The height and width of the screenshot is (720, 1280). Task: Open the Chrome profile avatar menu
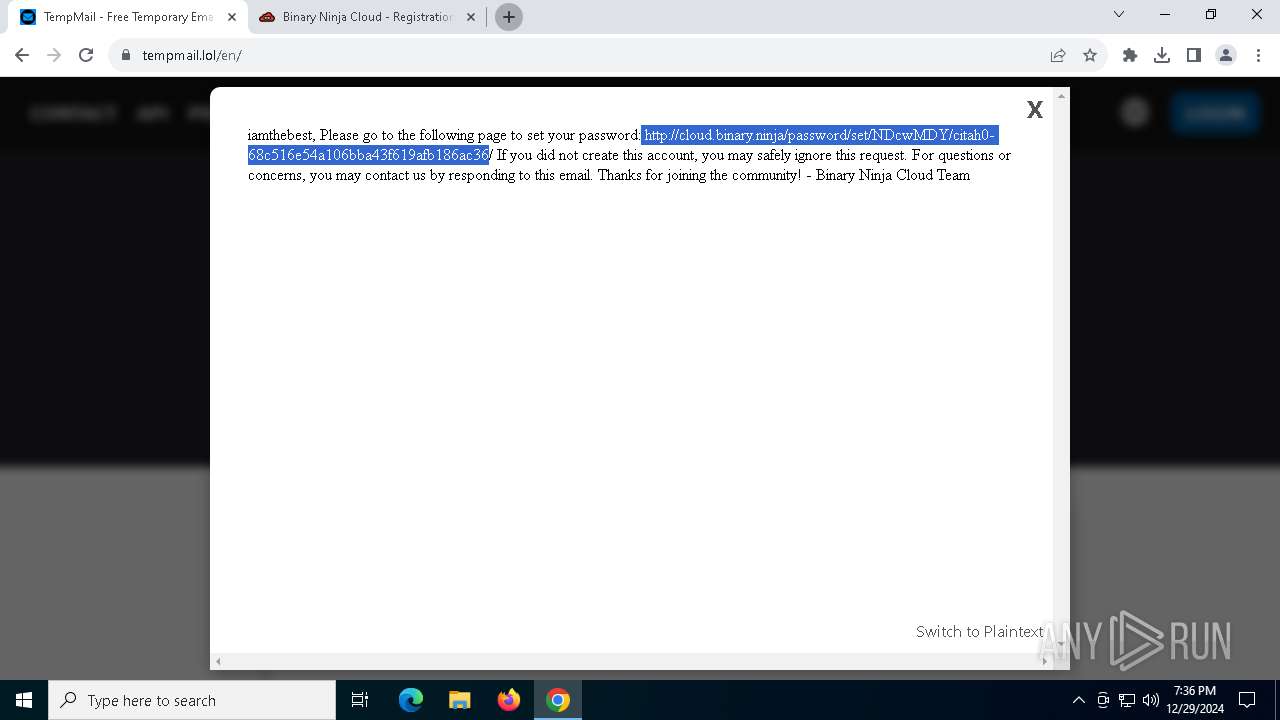1226,55
